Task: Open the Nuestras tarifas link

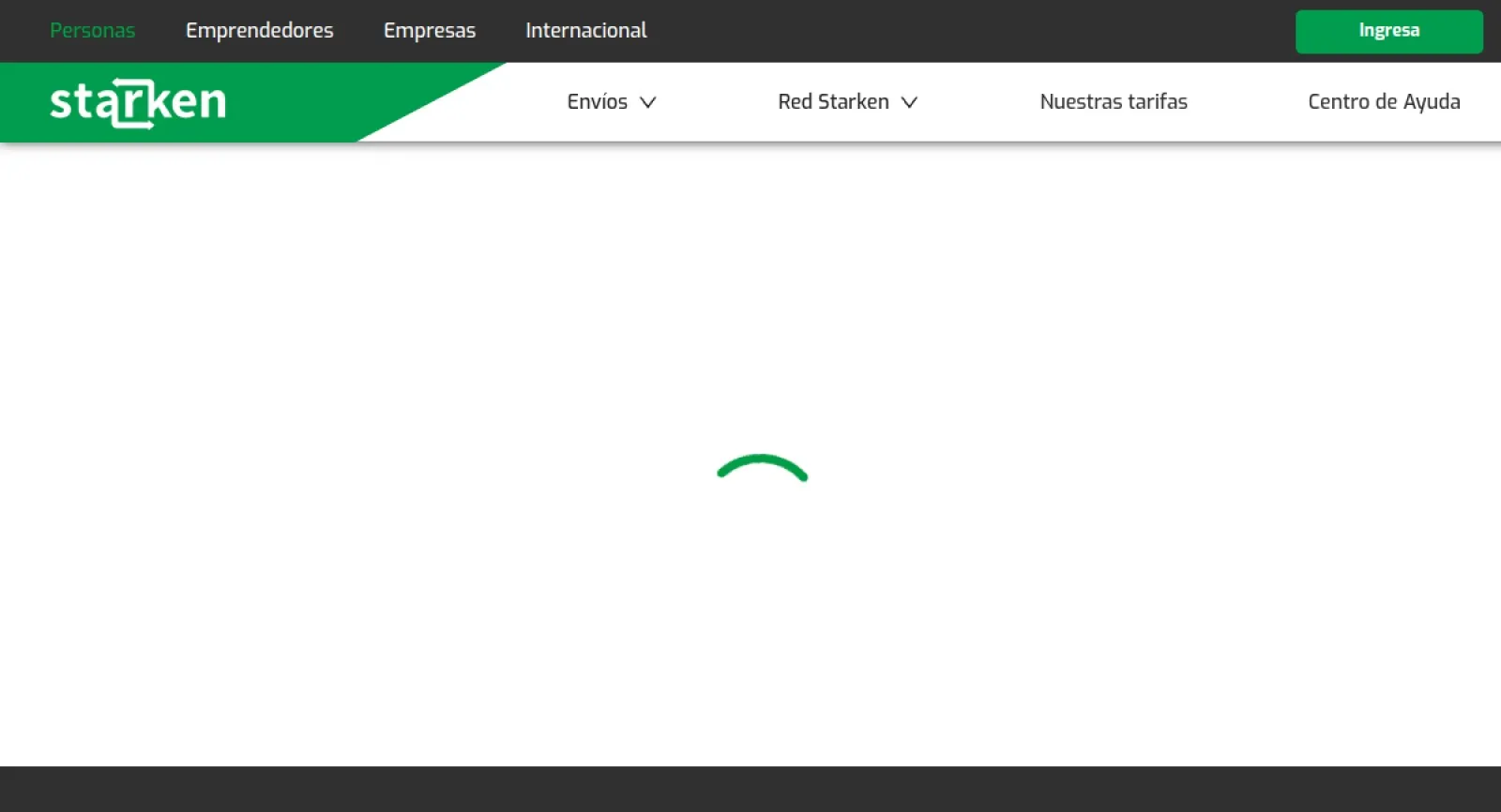Action: pos(1113,102)
